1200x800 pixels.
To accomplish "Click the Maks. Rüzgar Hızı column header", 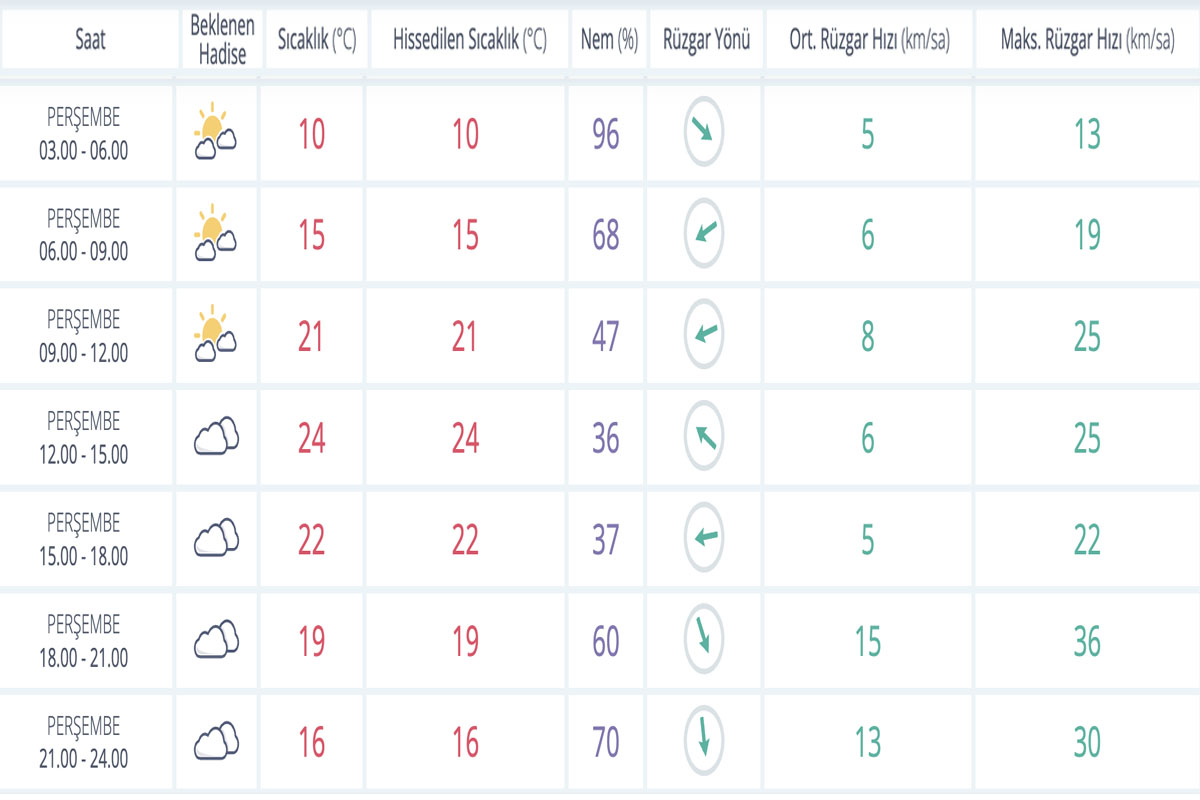I will click(1087, 40).
